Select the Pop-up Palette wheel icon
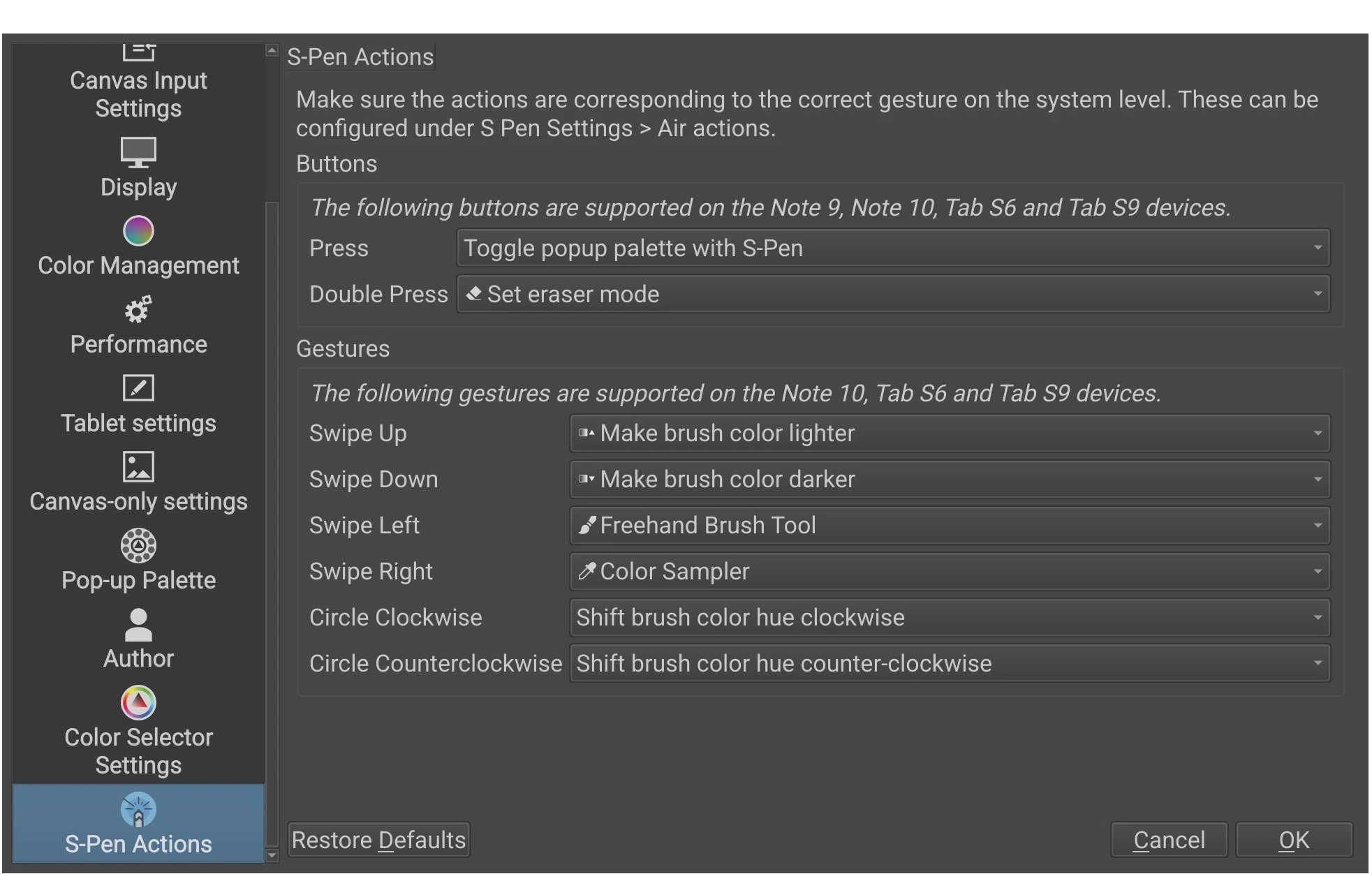Screen dimensions: 1372x874 click(x=138, y=545)
